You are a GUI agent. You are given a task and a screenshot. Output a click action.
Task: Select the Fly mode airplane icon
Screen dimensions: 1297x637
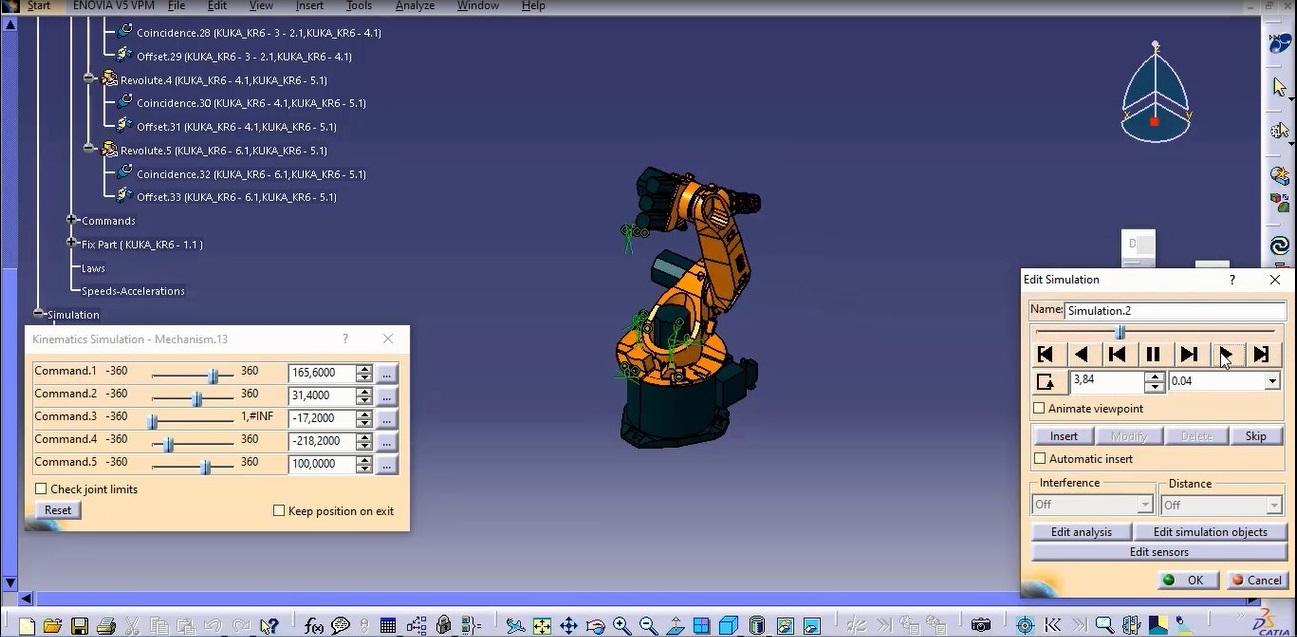[x=515, y=626]
